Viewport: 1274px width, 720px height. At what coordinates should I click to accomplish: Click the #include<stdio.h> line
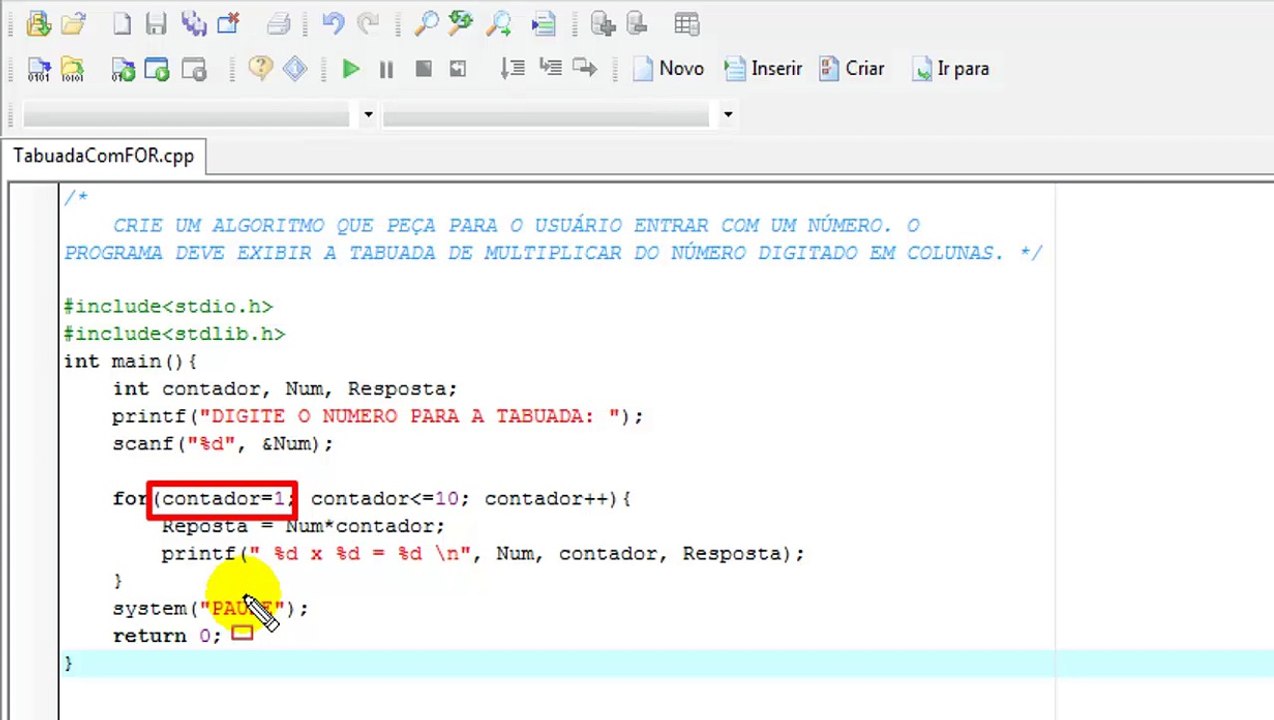coord(168,306)
